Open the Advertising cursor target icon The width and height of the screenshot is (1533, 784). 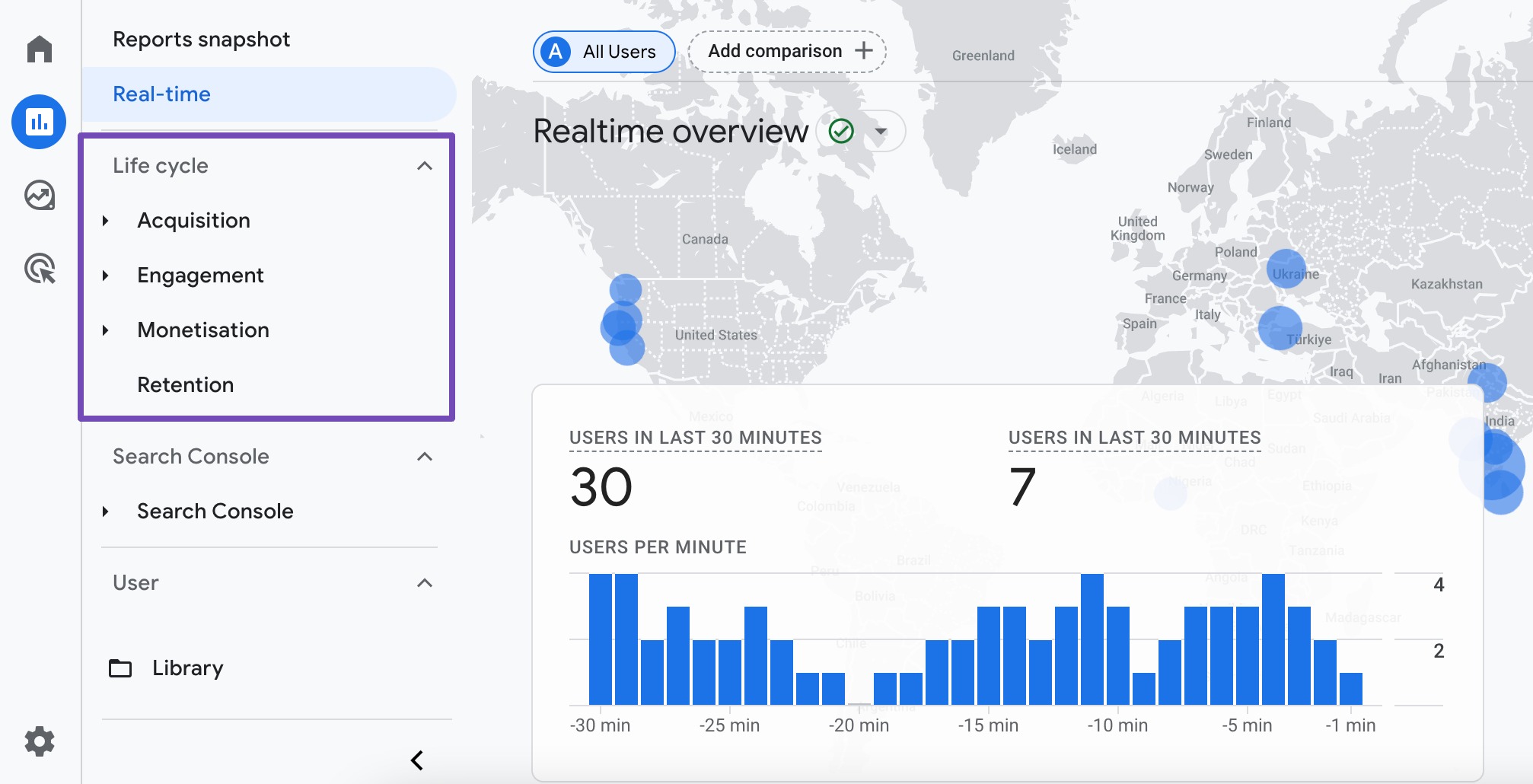coord(40,269)
